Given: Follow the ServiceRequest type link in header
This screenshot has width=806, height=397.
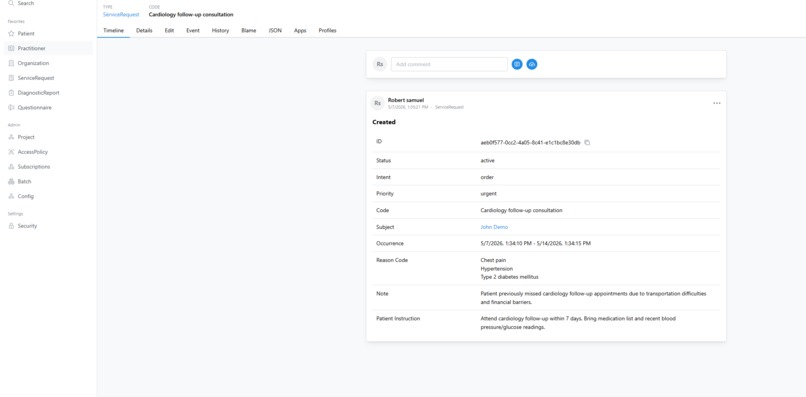Looking at the screenshot, I should point(121,14).
